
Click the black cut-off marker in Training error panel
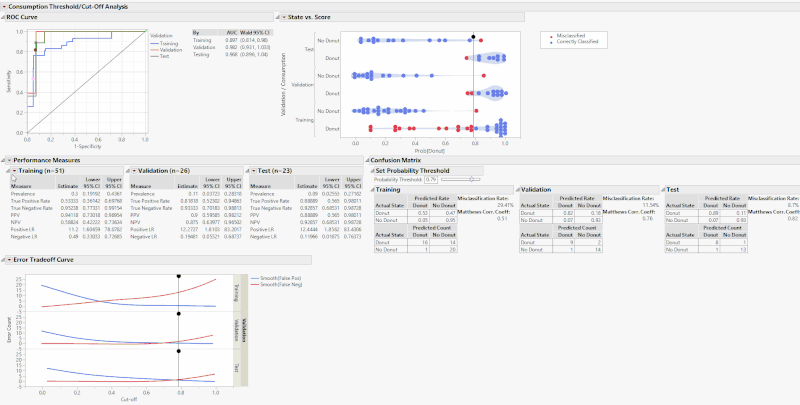179,276
